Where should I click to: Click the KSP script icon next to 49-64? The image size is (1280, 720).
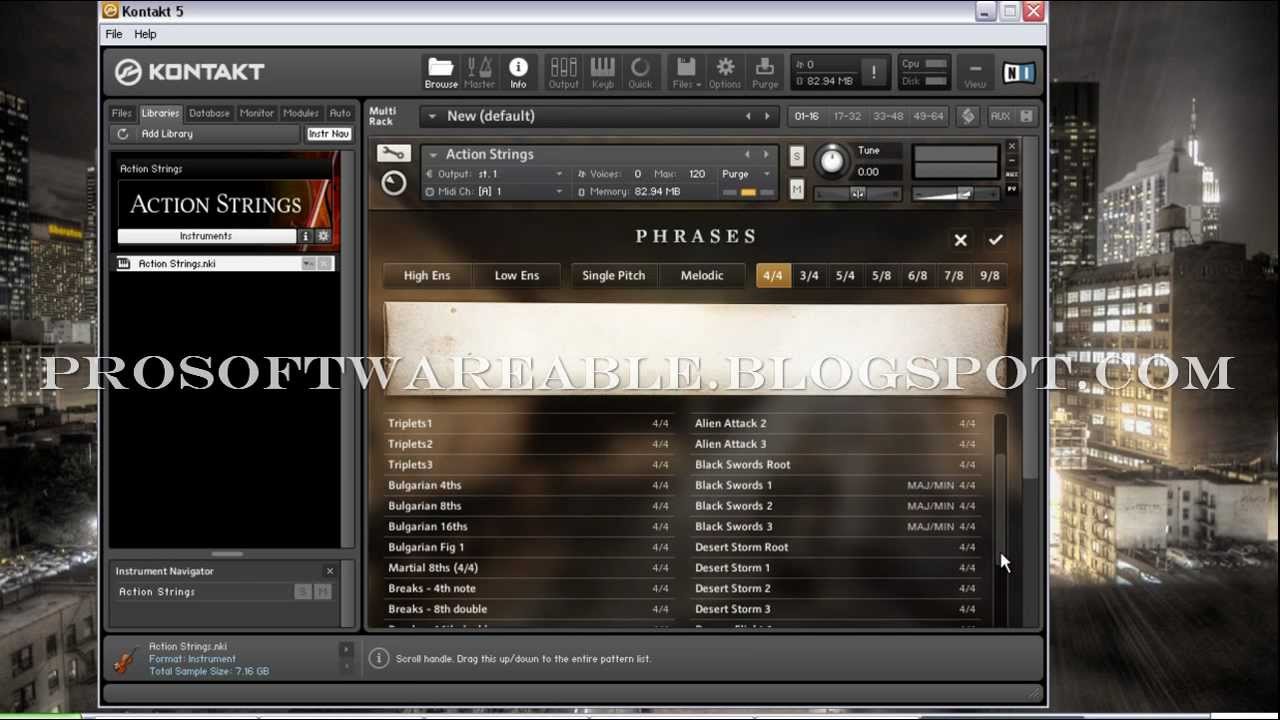coord(968,116)
